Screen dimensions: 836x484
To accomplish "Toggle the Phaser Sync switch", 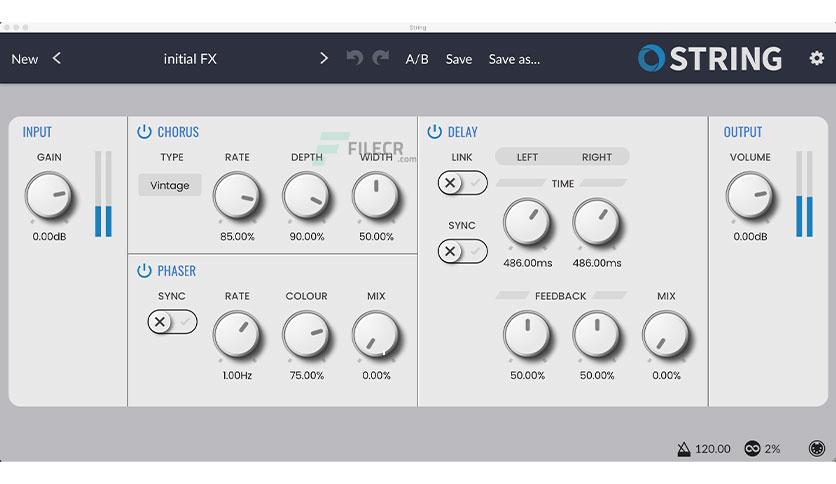I will coord(172,322).
